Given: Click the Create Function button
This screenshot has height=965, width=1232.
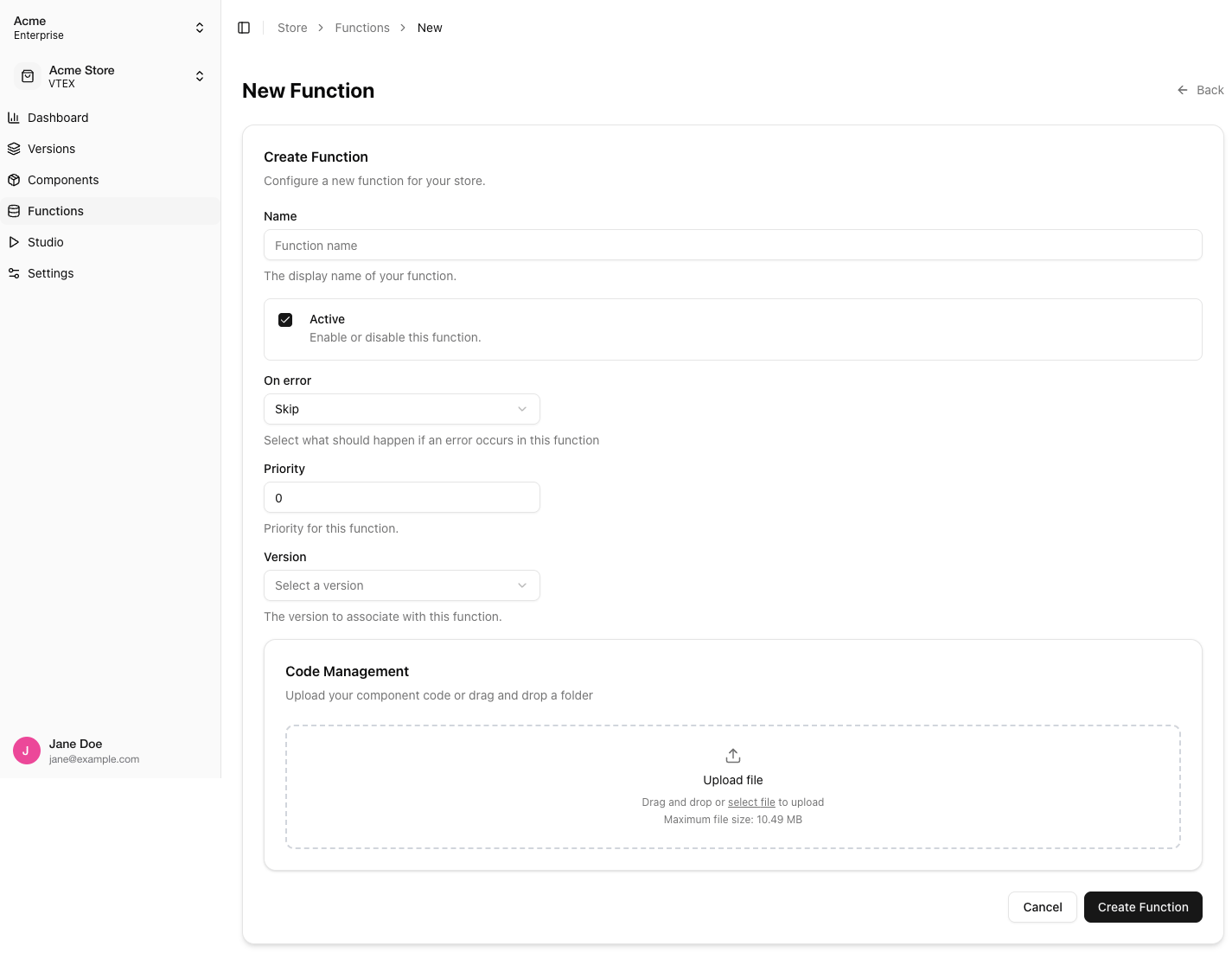Looking at the screenshot, I should coord(1143,907).
